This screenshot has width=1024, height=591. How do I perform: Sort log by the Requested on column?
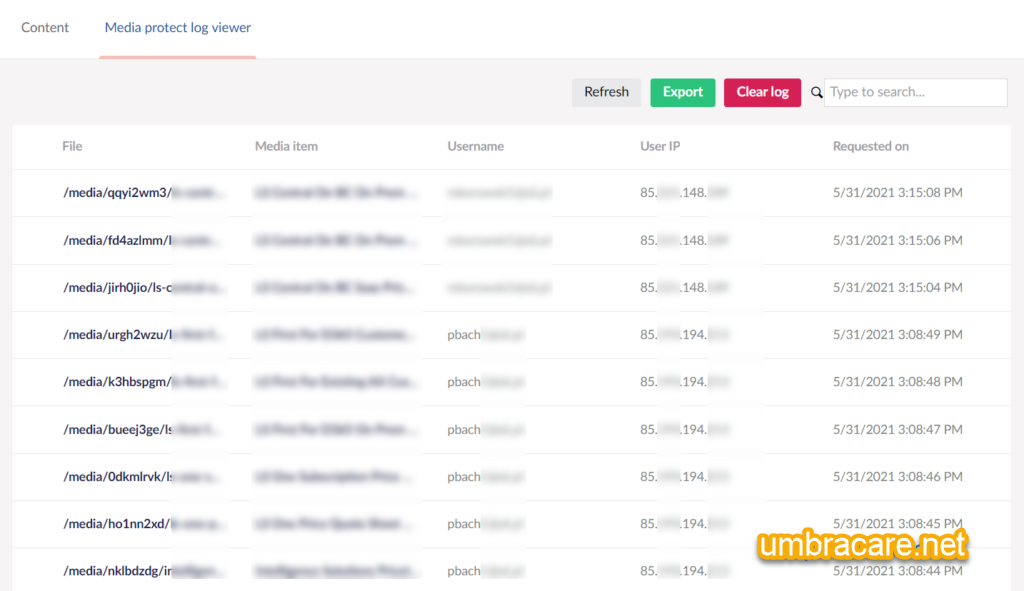pyautogui.click(x=870, y=146)
